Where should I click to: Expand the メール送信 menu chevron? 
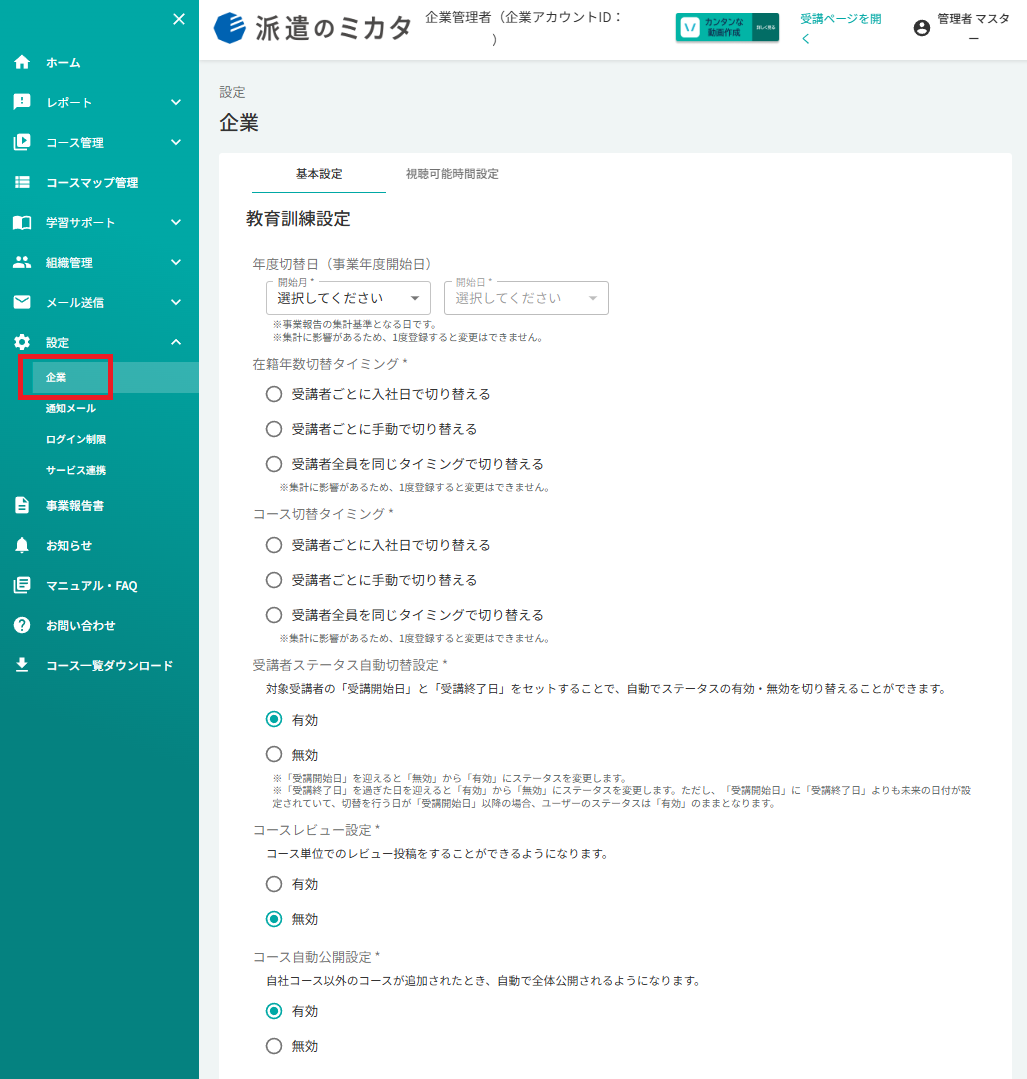pos(176,302)
